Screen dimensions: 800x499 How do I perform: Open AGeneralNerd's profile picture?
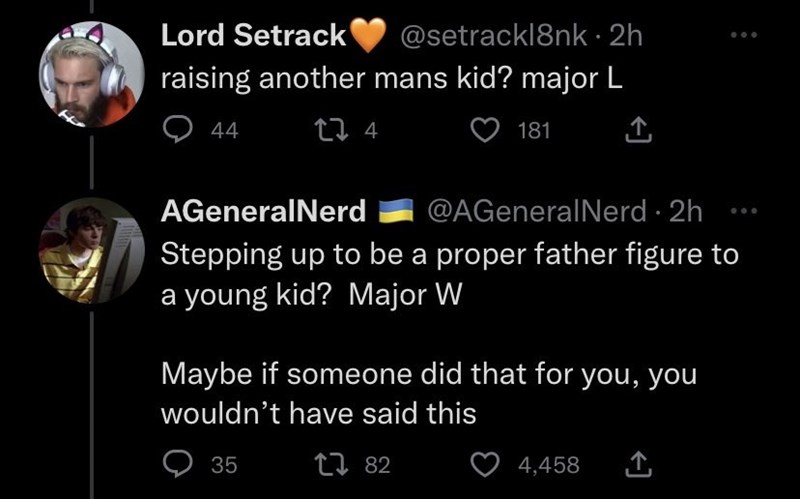pyautogui.click(x=91, y=250)
